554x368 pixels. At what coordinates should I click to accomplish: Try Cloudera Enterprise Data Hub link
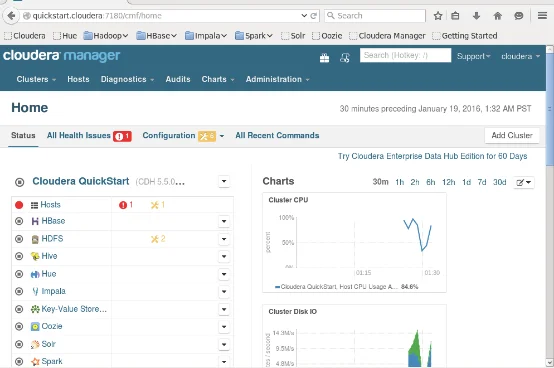tap(432, 156)
